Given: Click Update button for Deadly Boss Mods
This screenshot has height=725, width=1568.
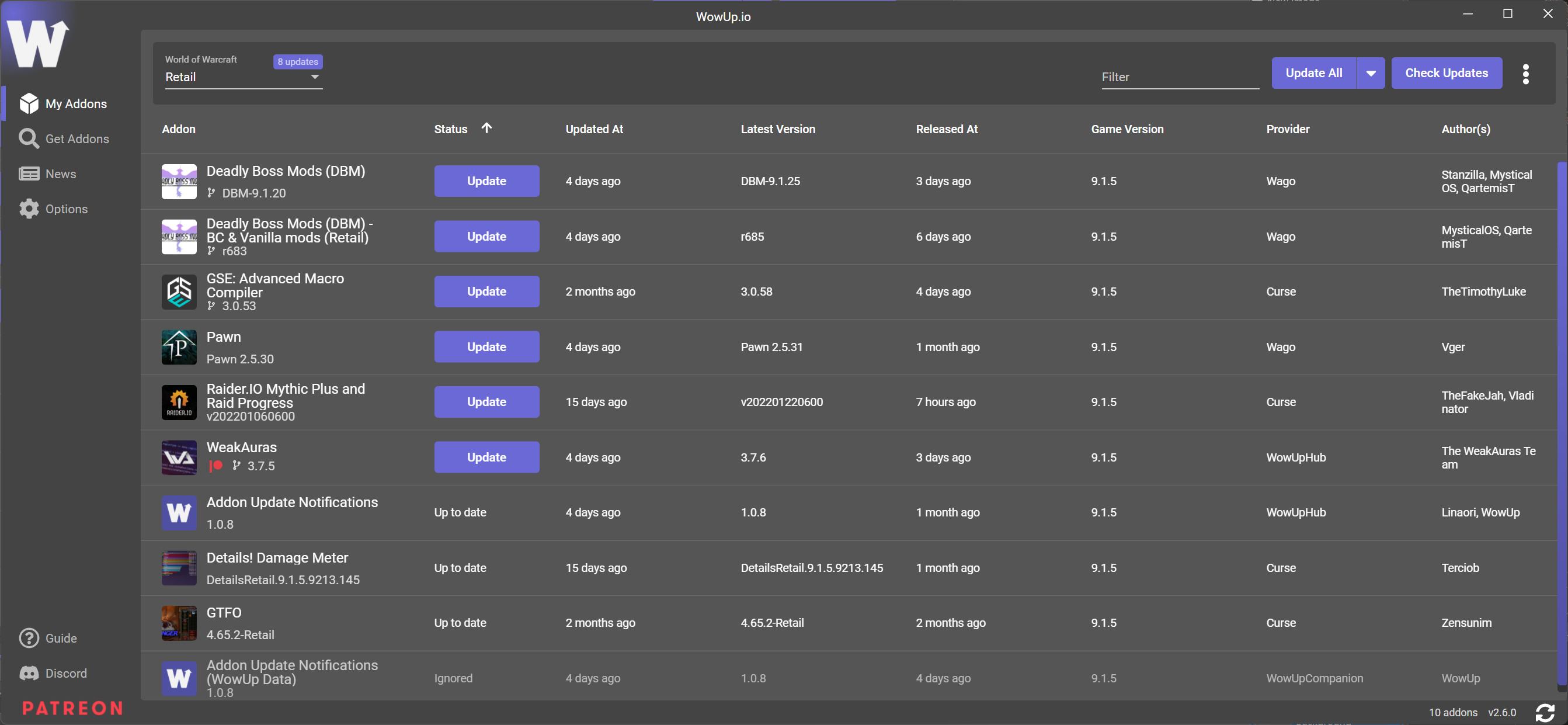Looking at the screenshot, I should pyautogui.click(x=486, y=181).
